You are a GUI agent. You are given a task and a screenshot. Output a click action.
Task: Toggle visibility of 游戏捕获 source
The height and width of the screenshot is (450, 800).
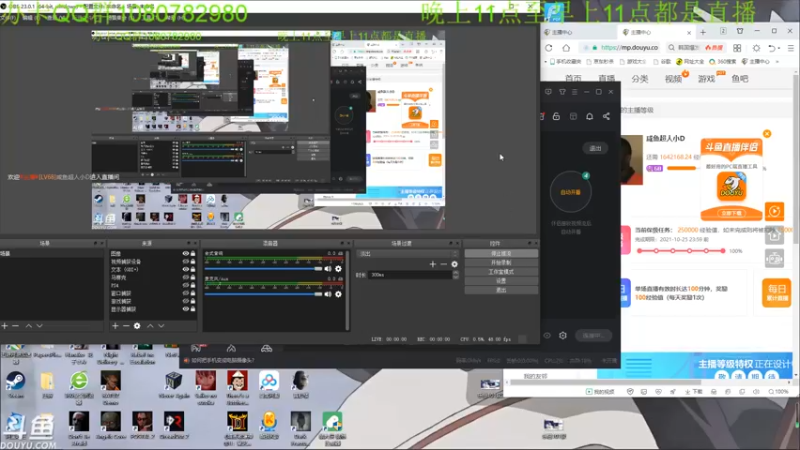[186, 301]
